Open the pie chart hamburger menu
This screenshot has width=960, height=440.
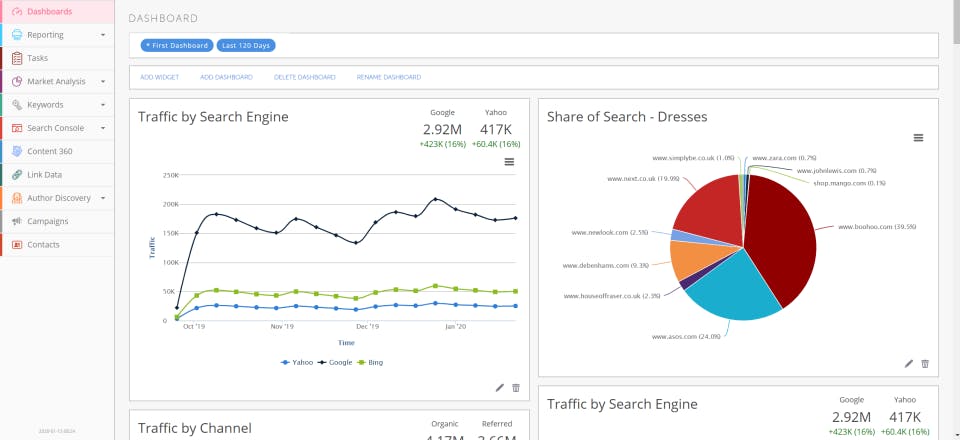(918, 138)
